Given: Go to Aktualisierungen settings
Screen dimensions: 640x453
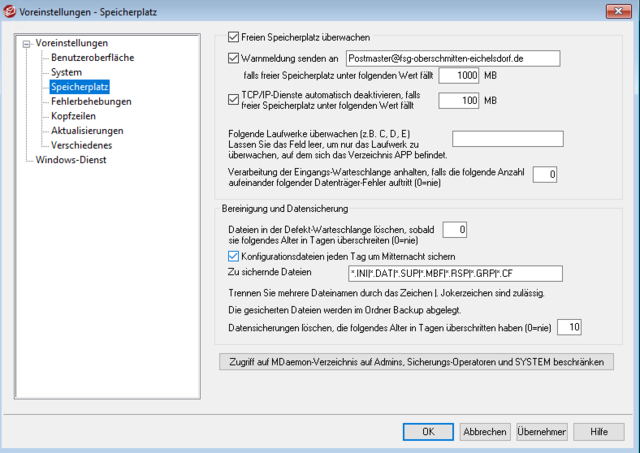Looking at the screenshot, I should pos(87,130).
